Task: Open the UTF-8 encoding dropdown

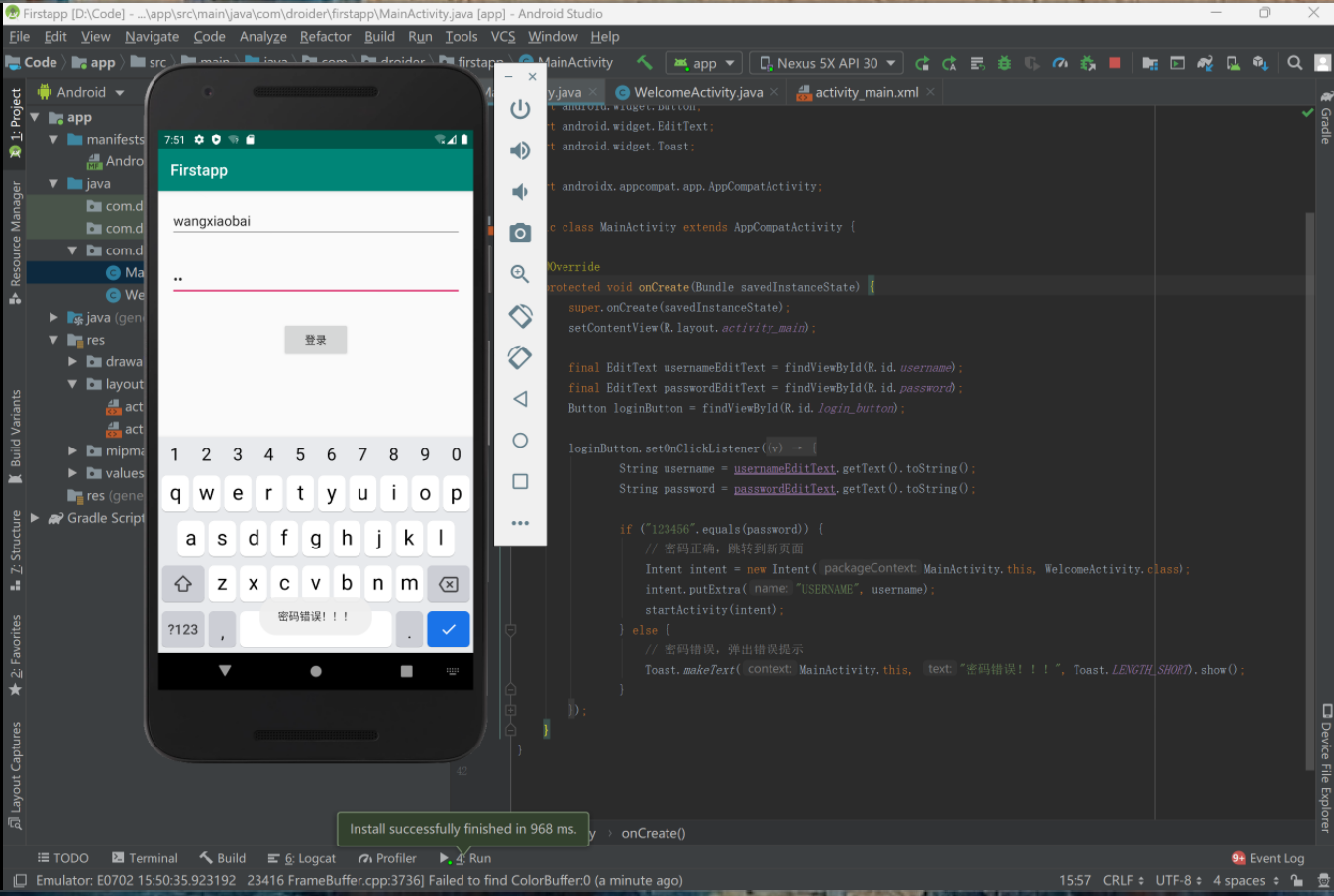Action: [x=1178, y=880]
